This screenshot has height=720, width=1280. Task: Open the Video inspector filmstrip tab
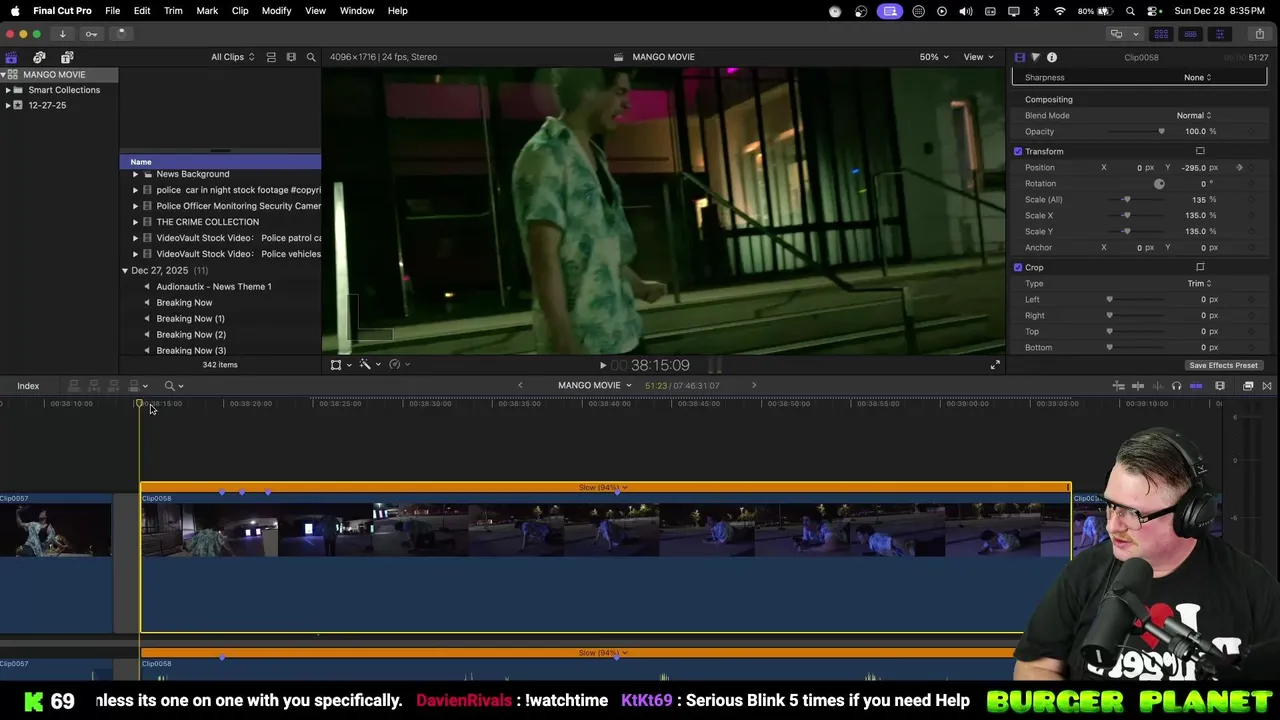point(1019,57)
